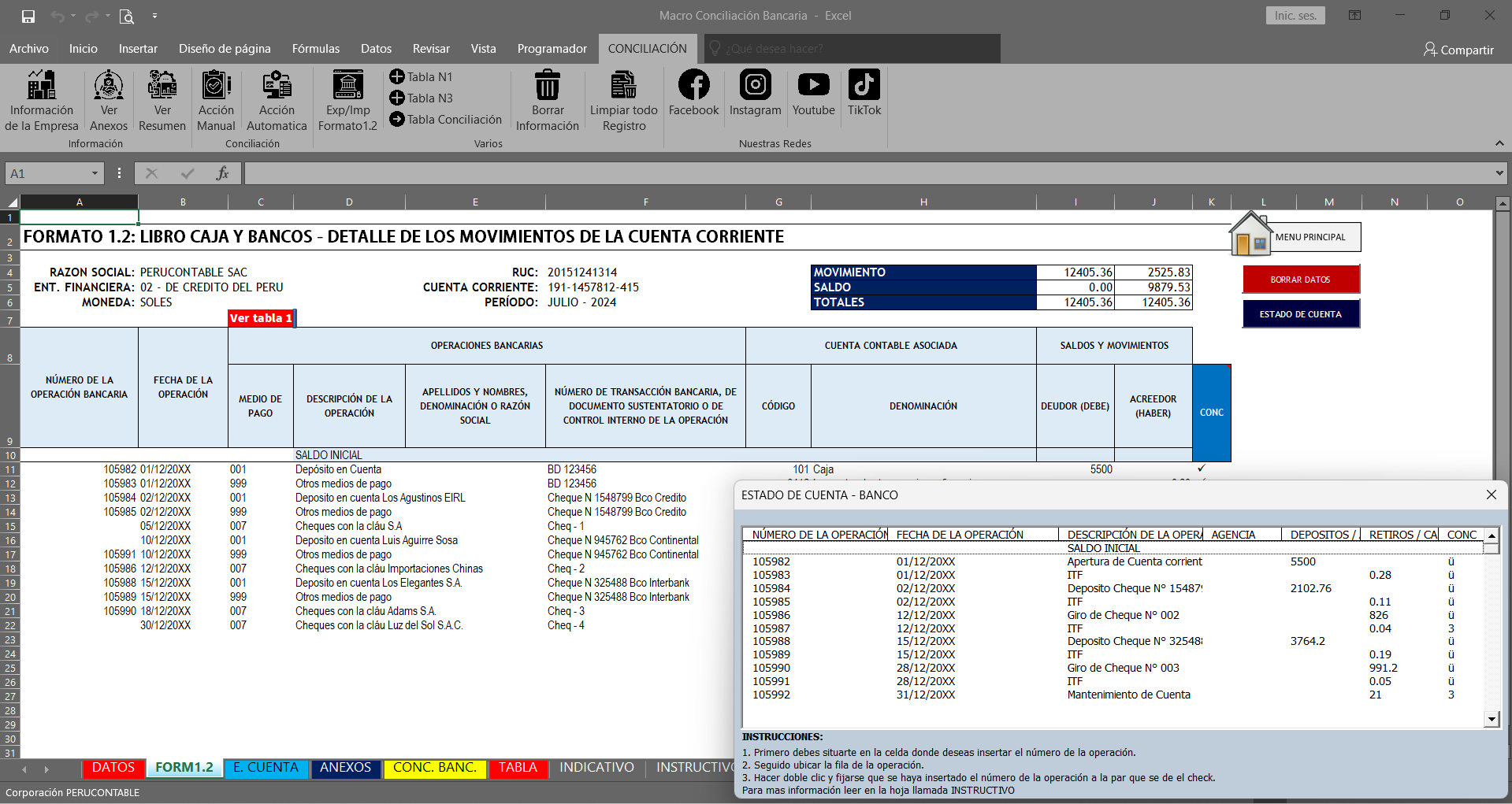
Task: Open Tabla Conciliación arrow item
Action: (446, 119)
